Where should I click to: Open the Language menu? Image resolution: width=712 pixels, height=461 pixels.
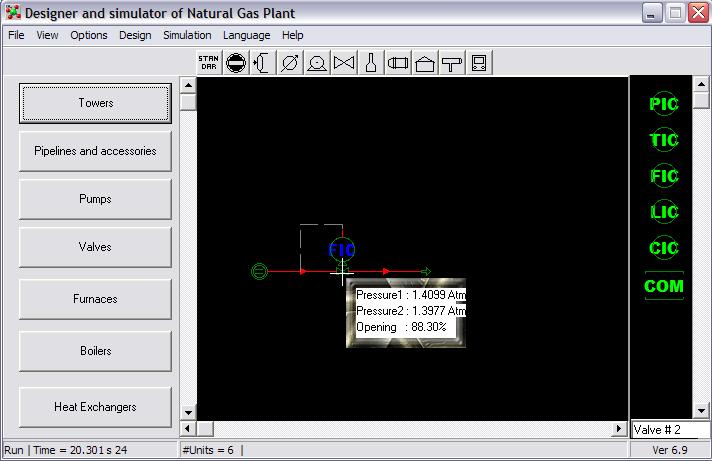coord(247,35)
